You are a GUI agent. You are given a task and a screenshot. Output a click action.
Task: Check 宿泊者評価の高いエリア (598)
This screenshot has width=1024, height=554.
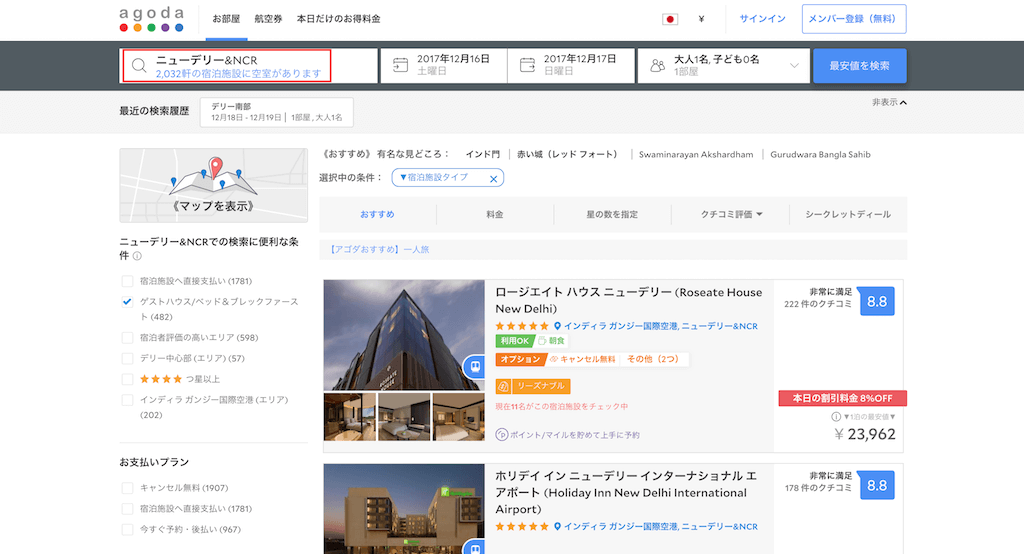click(x=127, y=338)
